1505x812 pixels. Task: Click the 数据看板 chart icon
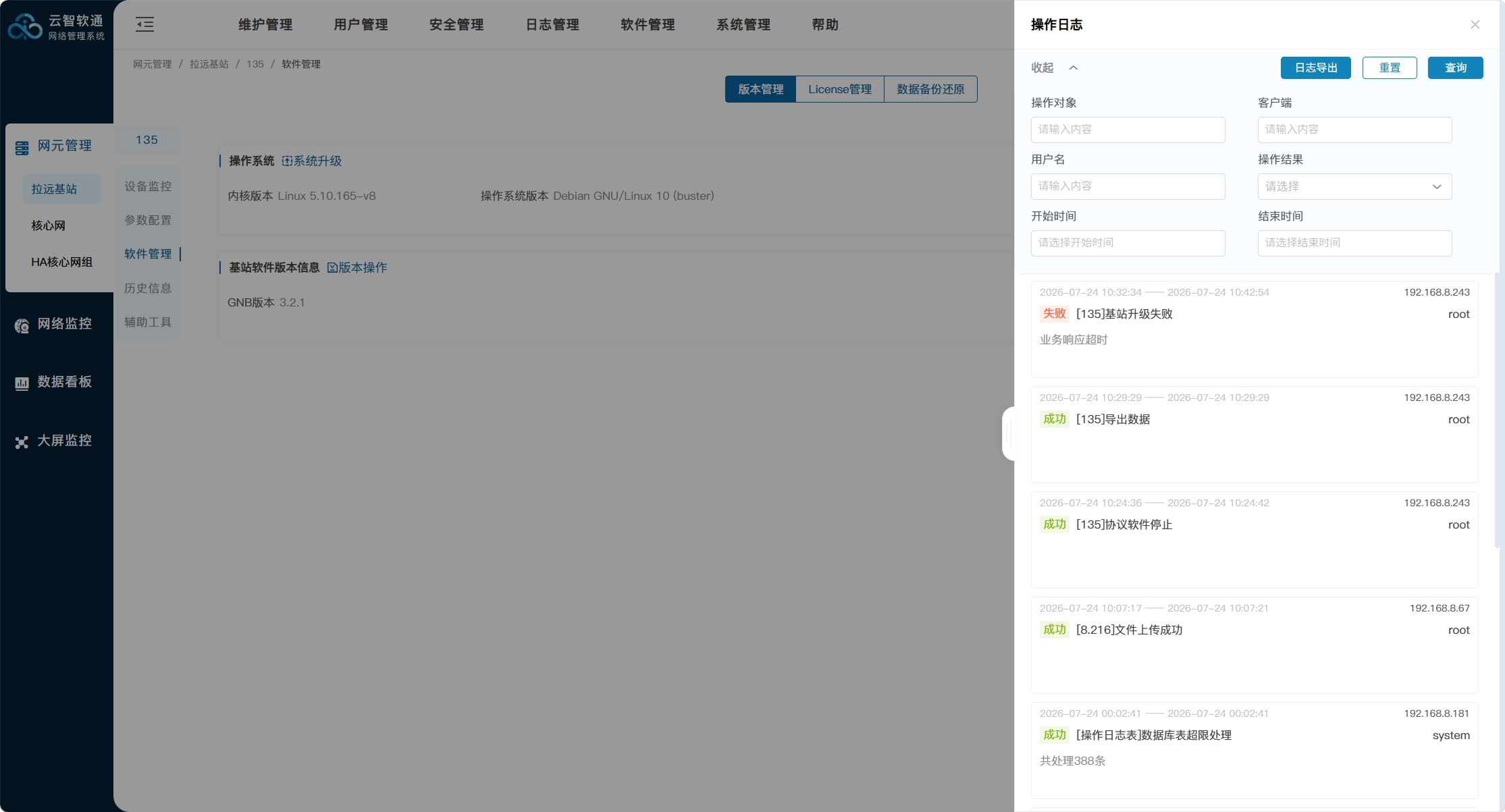22,383
